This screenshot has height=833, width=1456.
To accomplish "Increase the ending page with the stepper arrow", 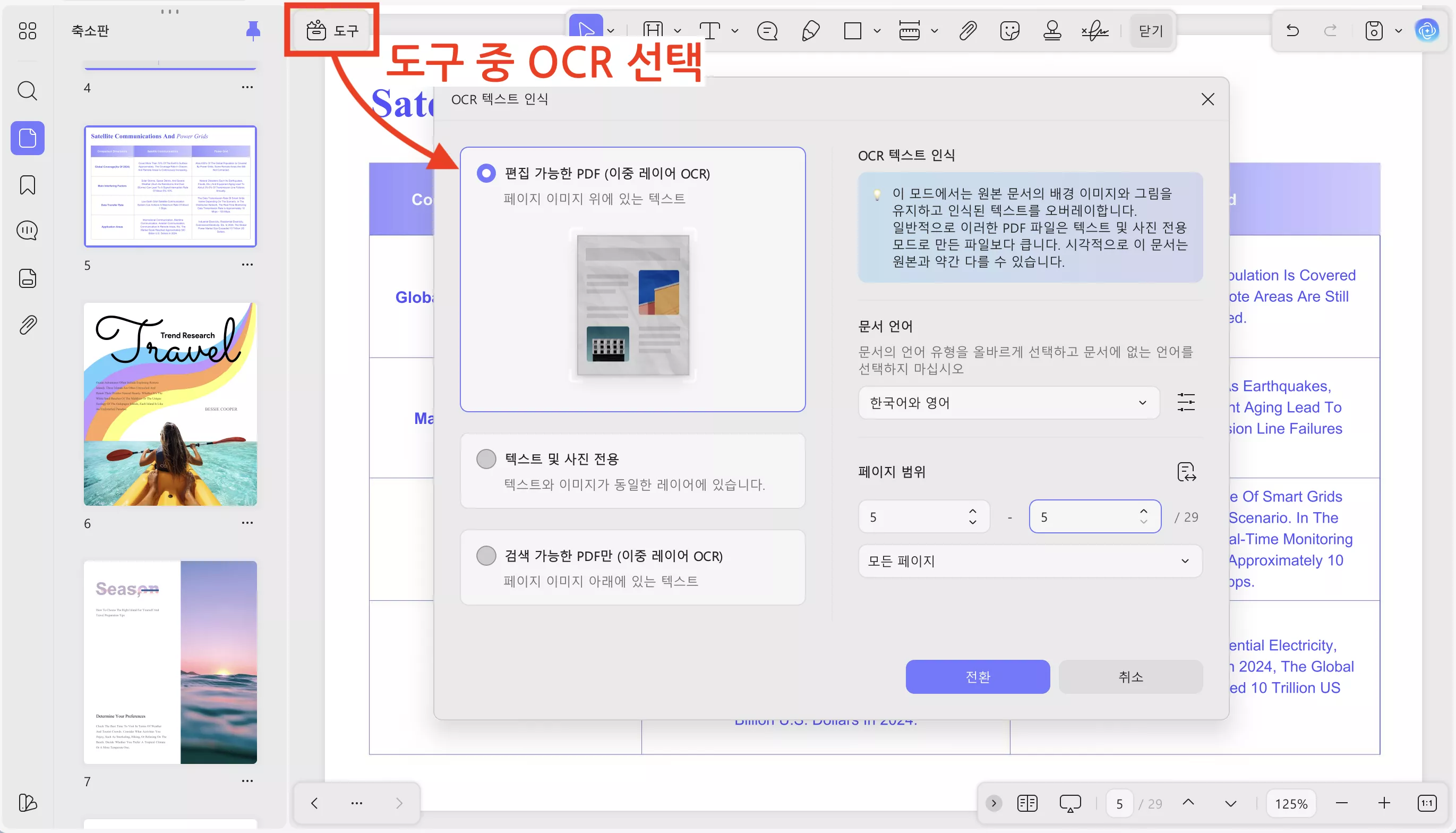I will pyautogui.click(x=1143, y=511).
